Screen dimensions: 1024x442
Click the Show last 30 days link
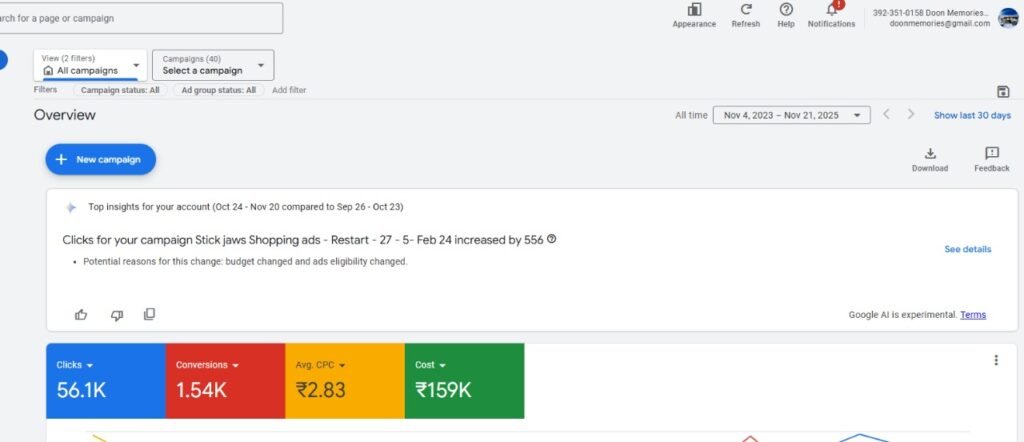point(972,116)
